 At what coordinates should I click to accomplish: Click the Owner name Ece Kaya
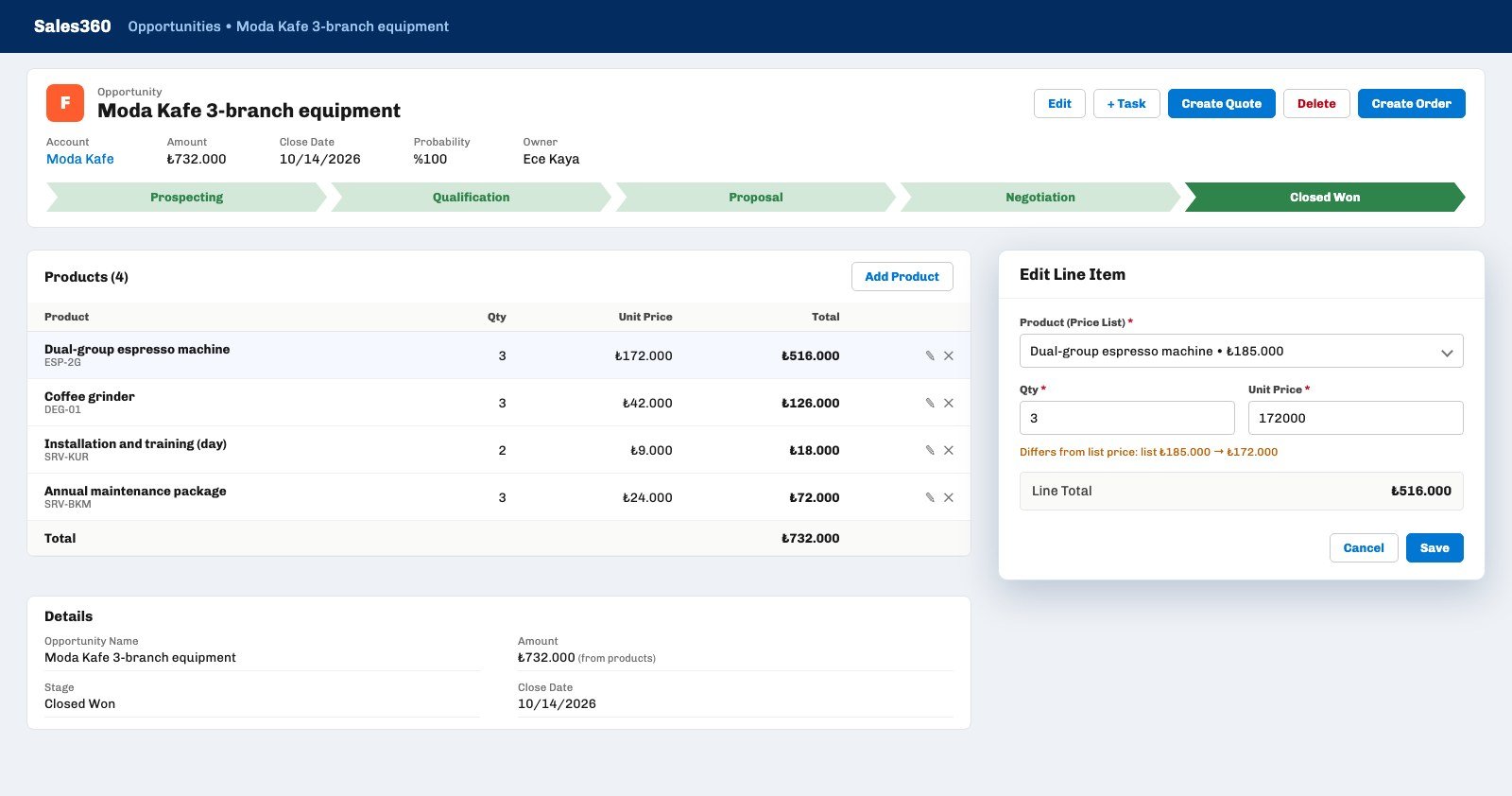[x=551, y=159]
